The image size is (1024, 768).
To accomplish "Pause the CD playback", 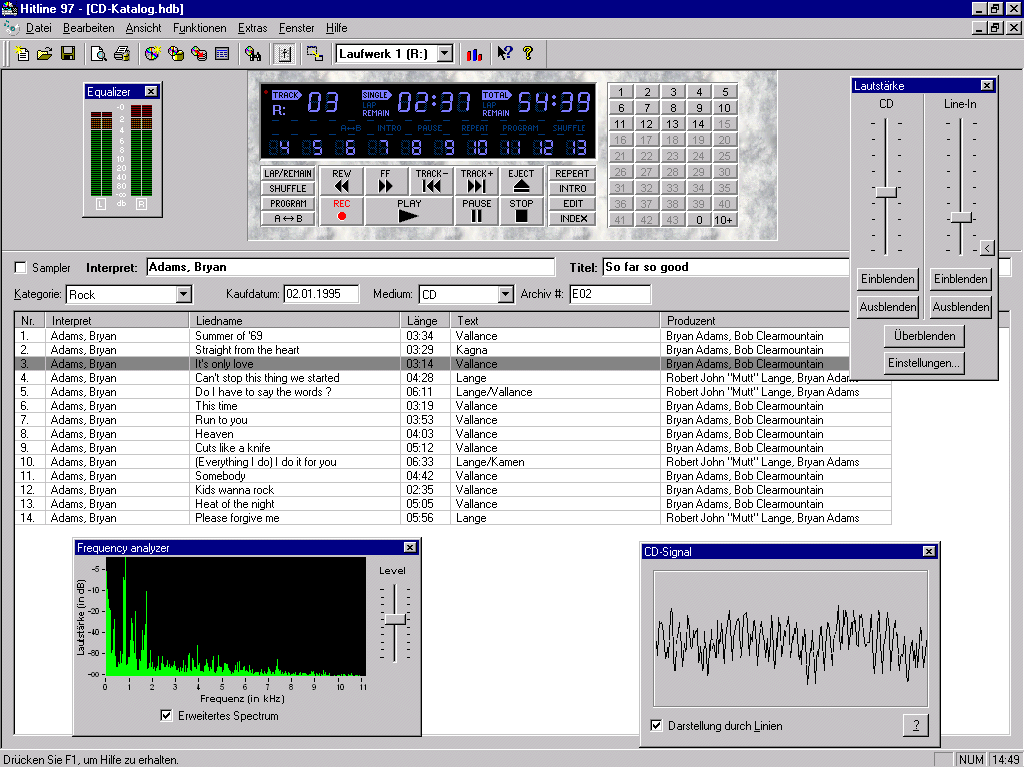I will point(477,211).
